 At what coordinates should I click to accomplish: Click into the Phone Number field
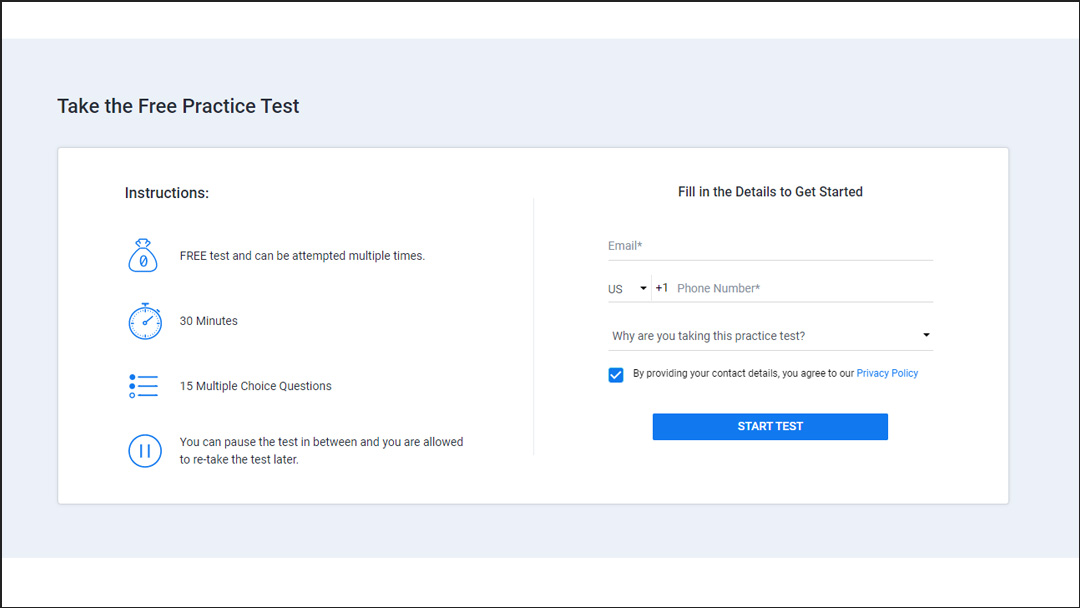800,289
